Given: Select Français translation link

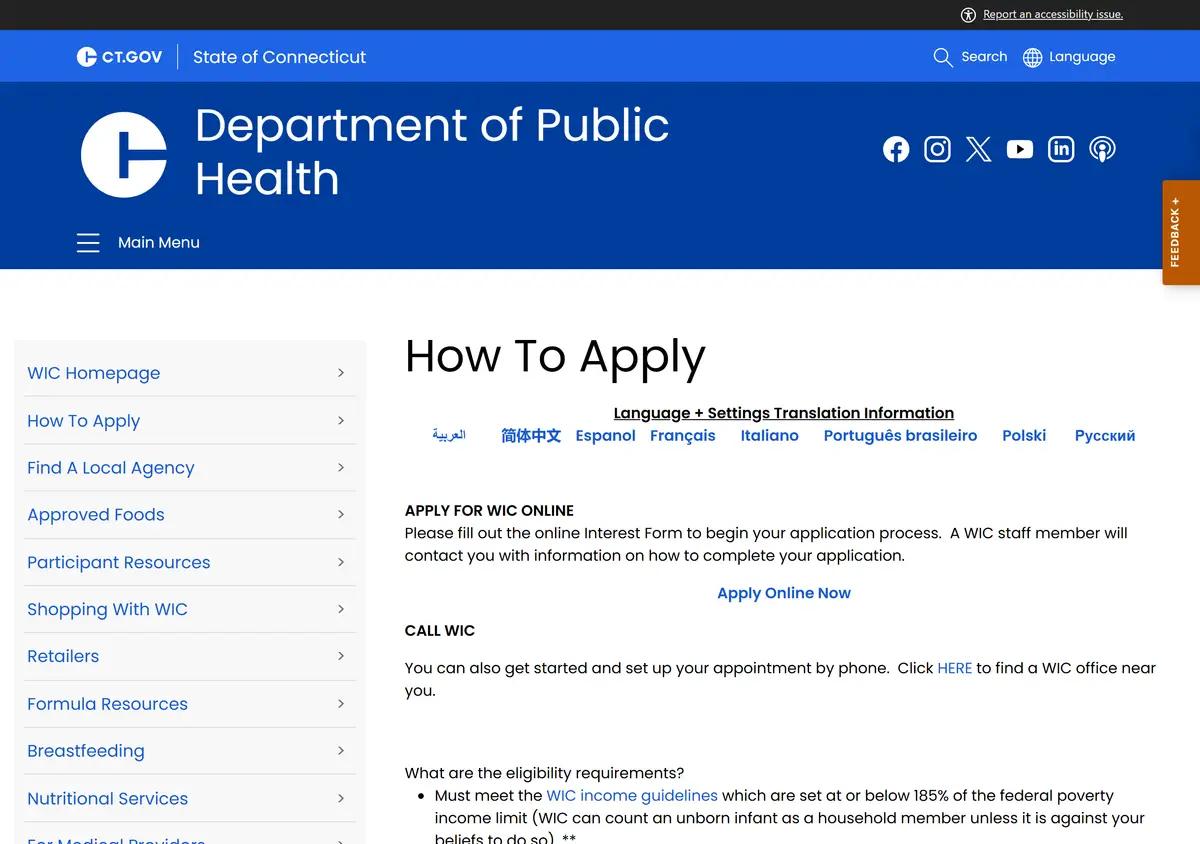Looking at the screenshot, I should (683, 436).
